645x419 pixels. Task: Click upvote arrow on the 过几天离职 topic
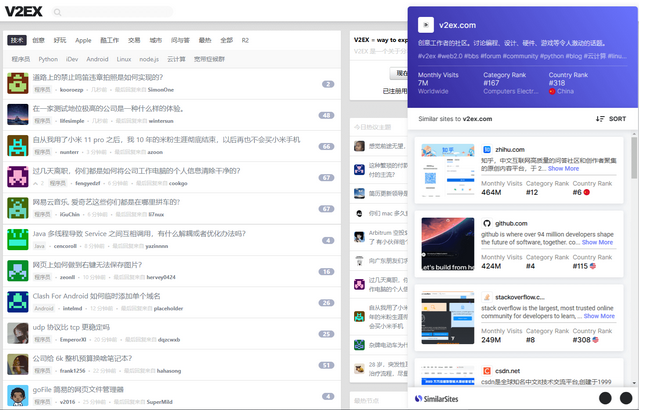pos(36,183)
